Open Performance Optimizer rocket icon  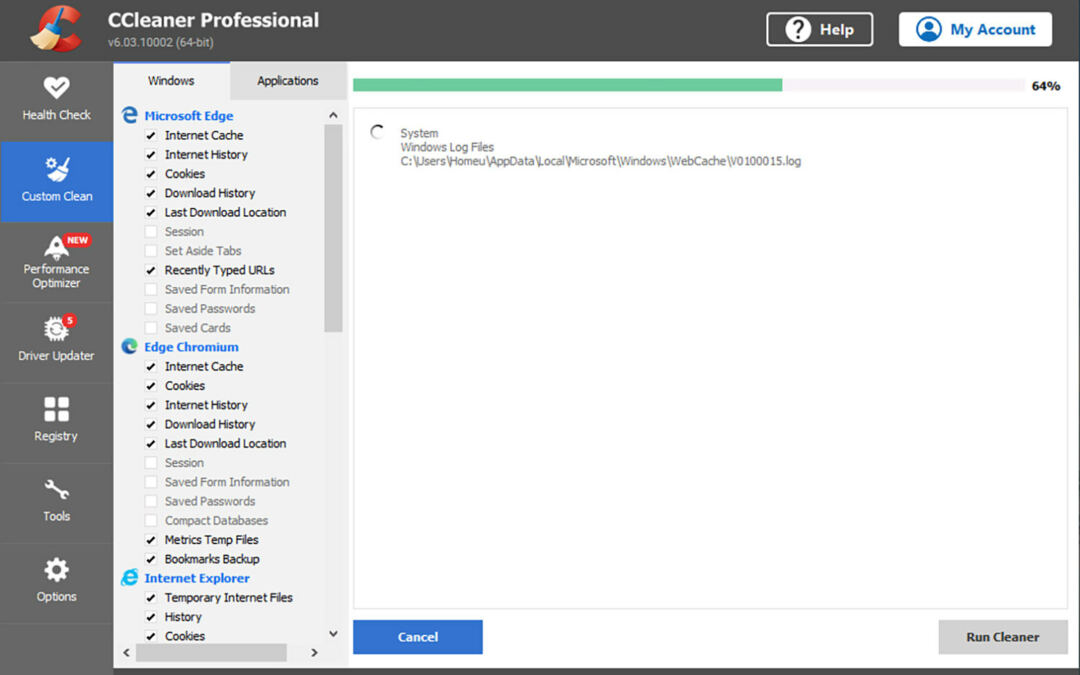56,247
